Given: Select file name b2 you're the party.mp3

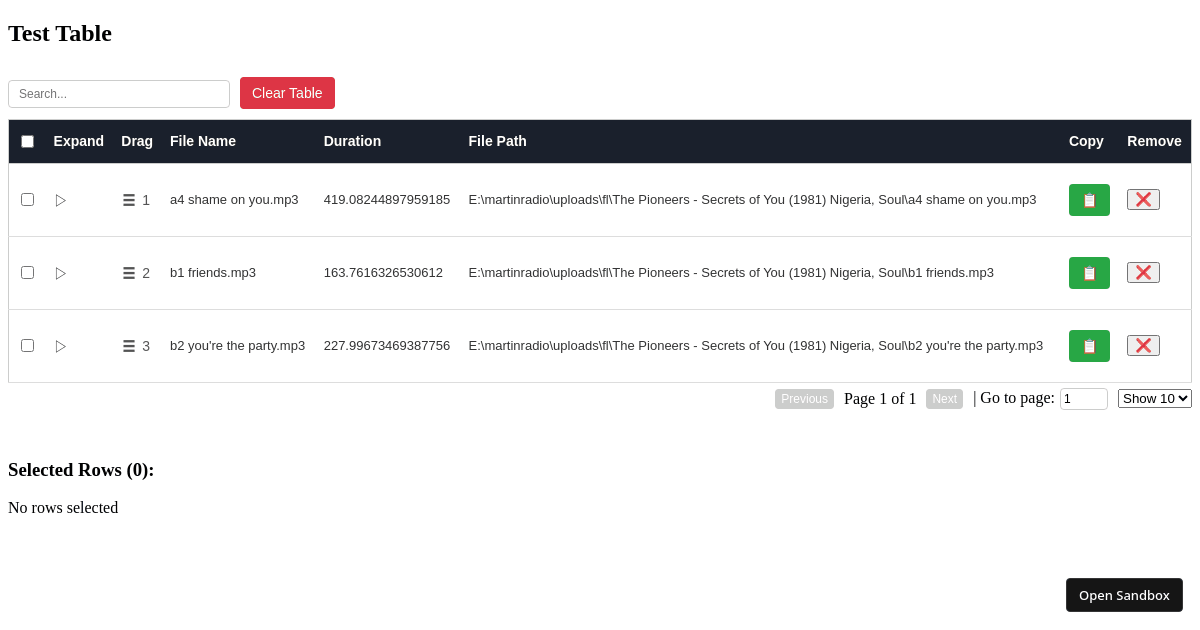Looking at the screenshot, I should tap(237, 346).
